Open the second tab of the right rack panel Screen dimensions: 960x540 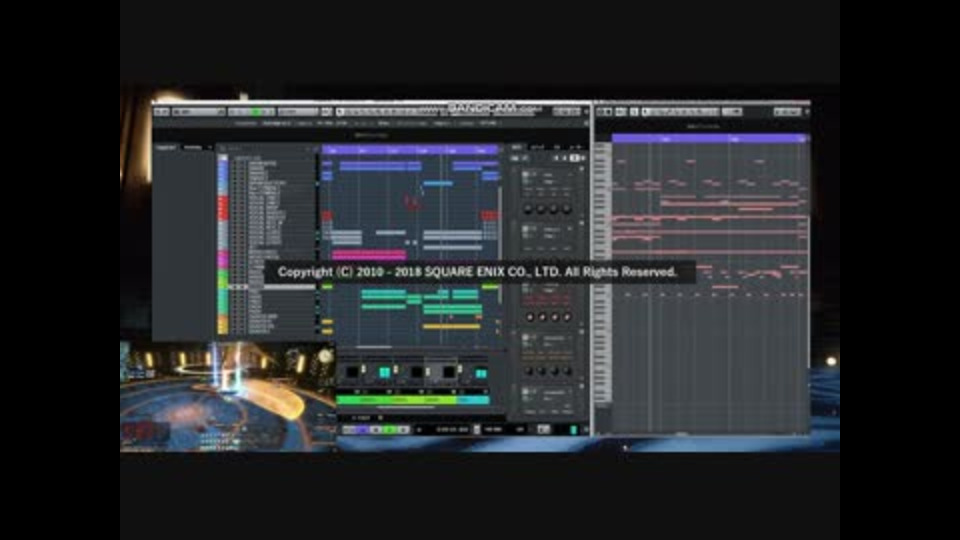tap(536, 148)
